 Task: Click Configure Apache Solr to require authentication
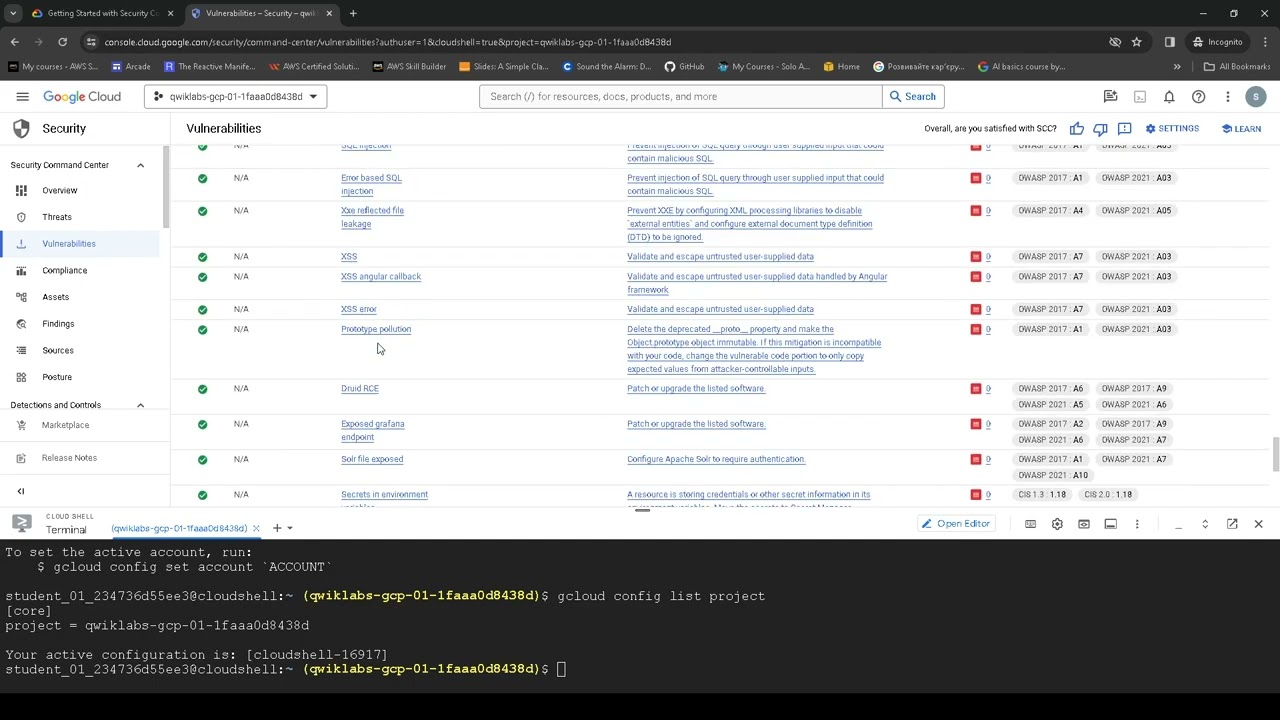tap(716, 459)
